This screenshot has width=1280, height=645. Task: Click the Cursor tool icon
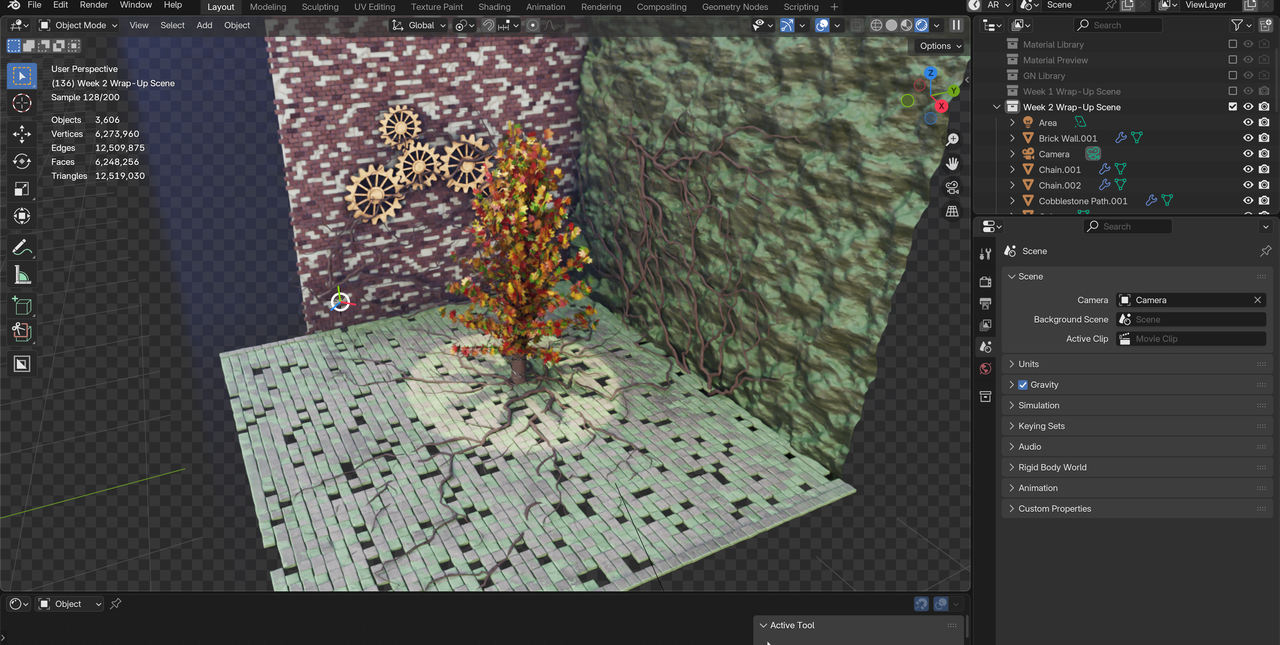(21, 103)
